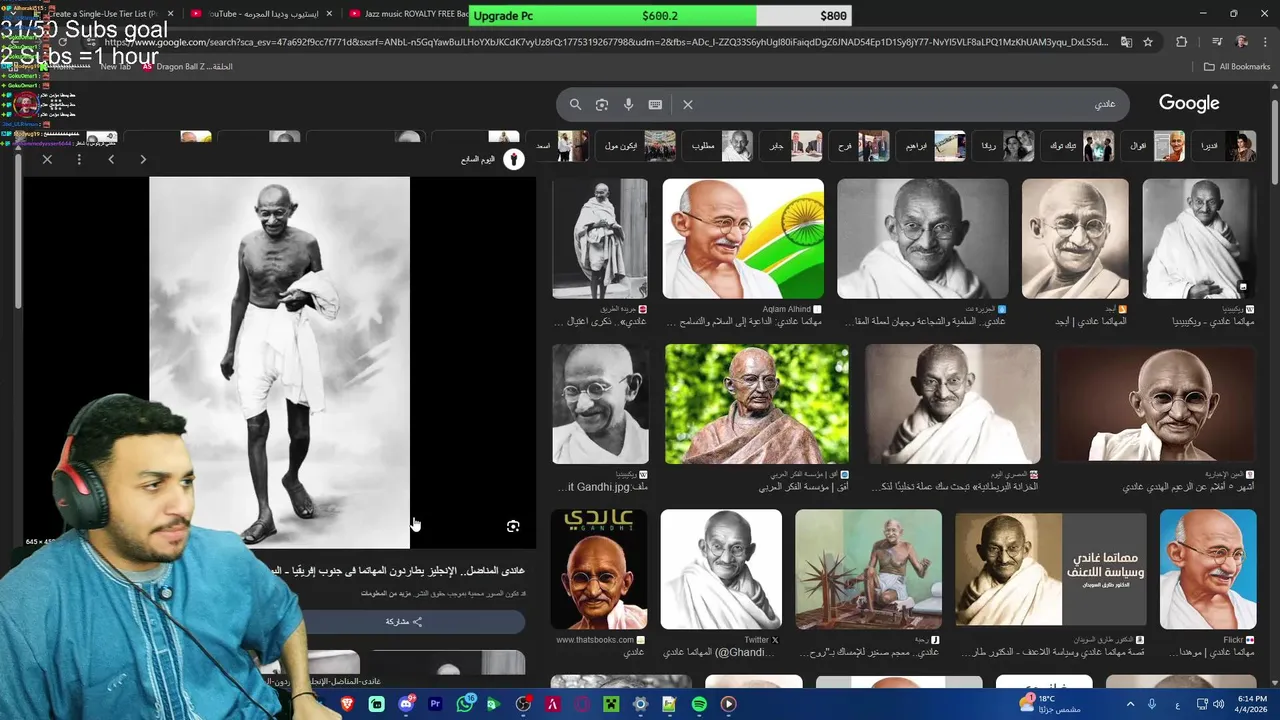Click the source site round icon above the preview
1280x720 pixels.
point(514,159)
